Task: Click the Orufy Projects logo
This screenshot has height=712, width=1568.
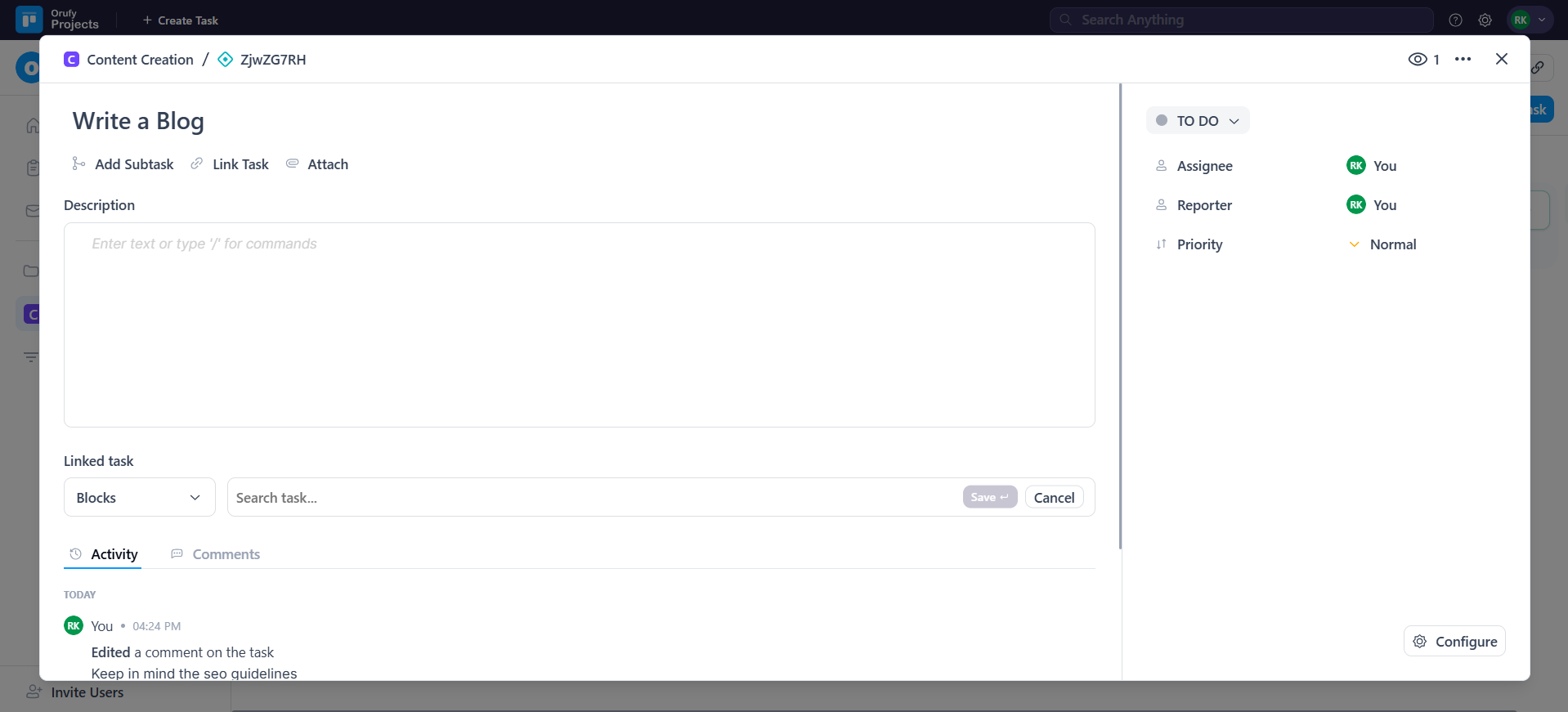Action: click(x=29, y=20)
